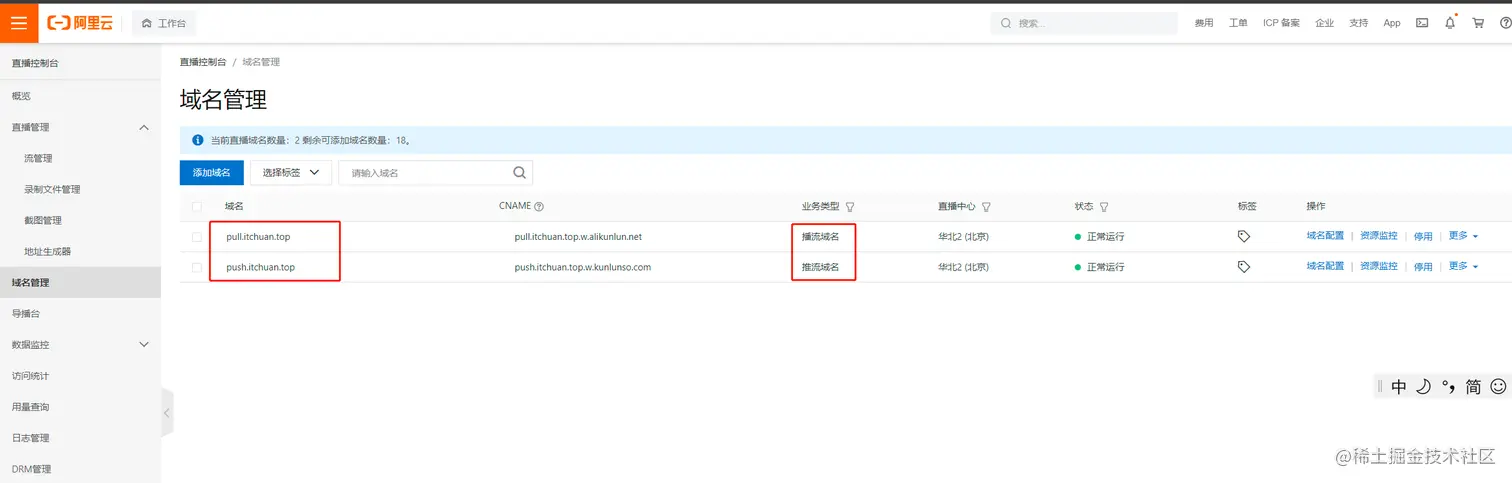Launch the Cloud Shell terminal icon
Image resolution: width=1512 pixels, height=483 pixels.
pyautogui.click(x=1422, y=23)
